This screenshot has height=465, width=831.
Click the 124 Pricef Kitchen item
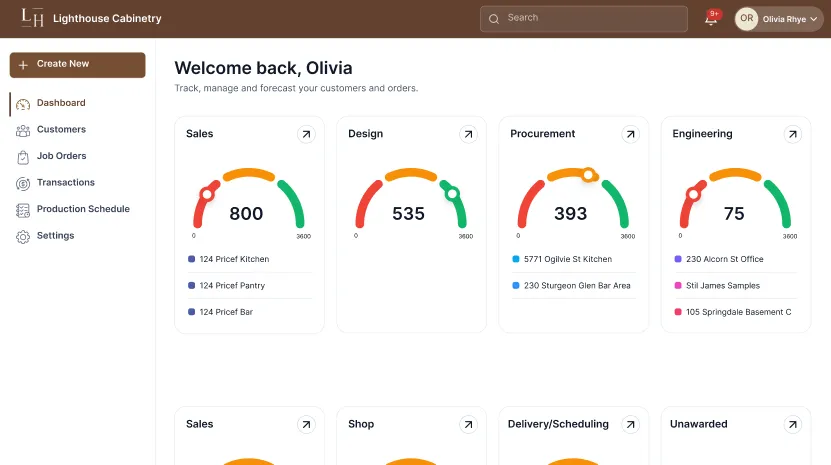(x=234, y=259)
